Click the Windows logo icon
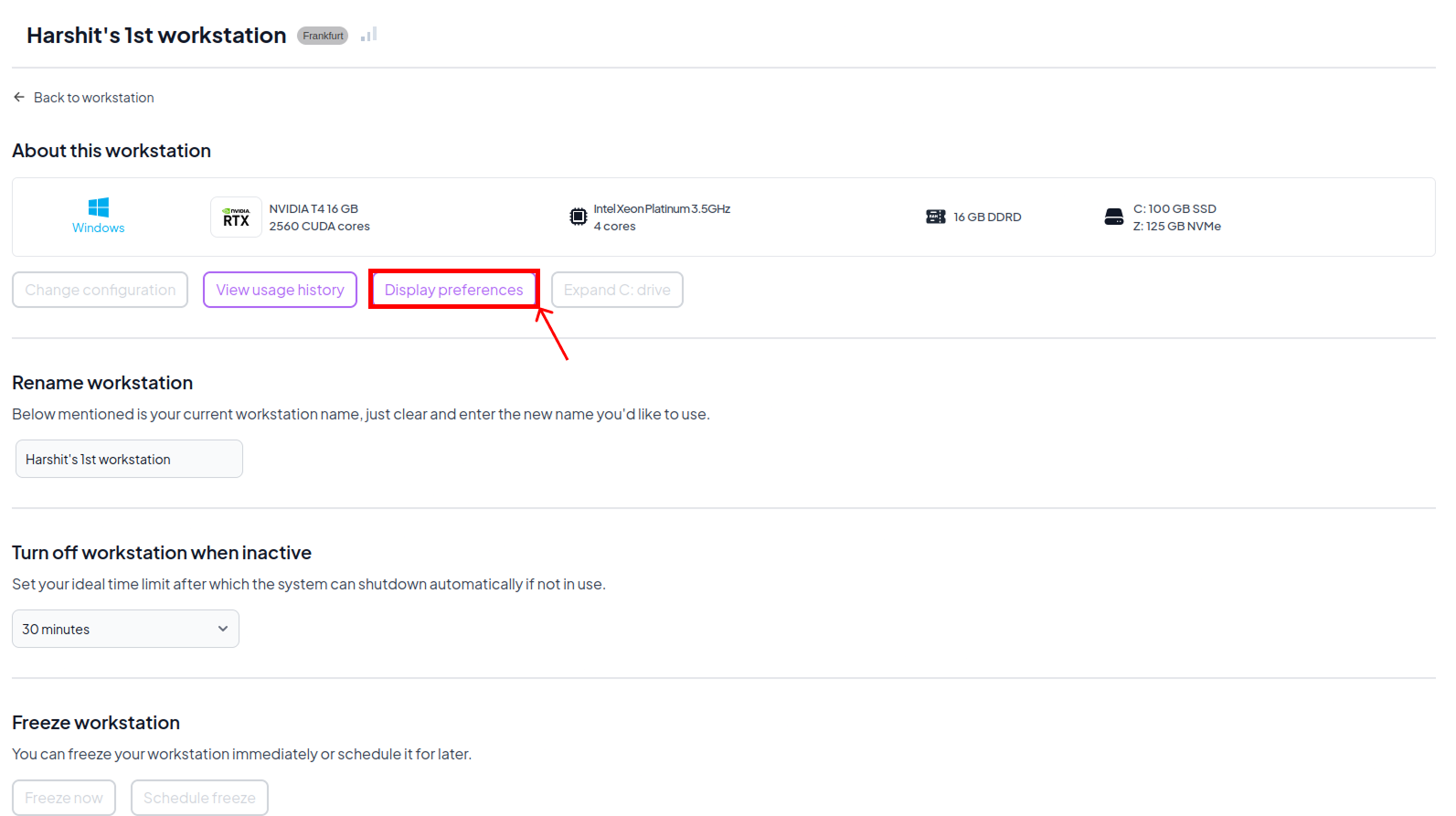Viewport: 1456px width, 816px height. click(99, 207)
